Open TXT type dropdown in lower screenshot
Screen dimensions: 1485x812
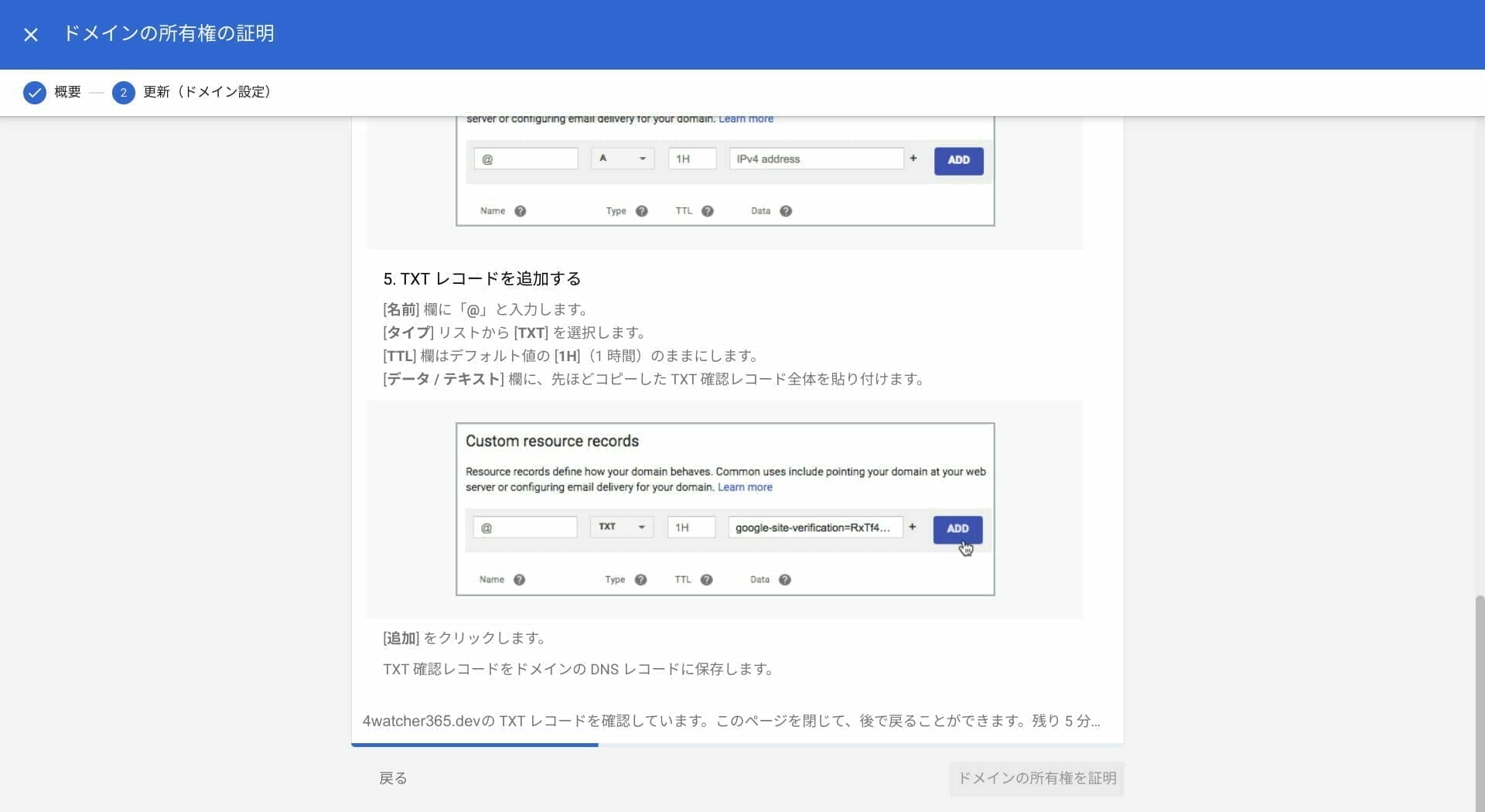tap(621, 527)
